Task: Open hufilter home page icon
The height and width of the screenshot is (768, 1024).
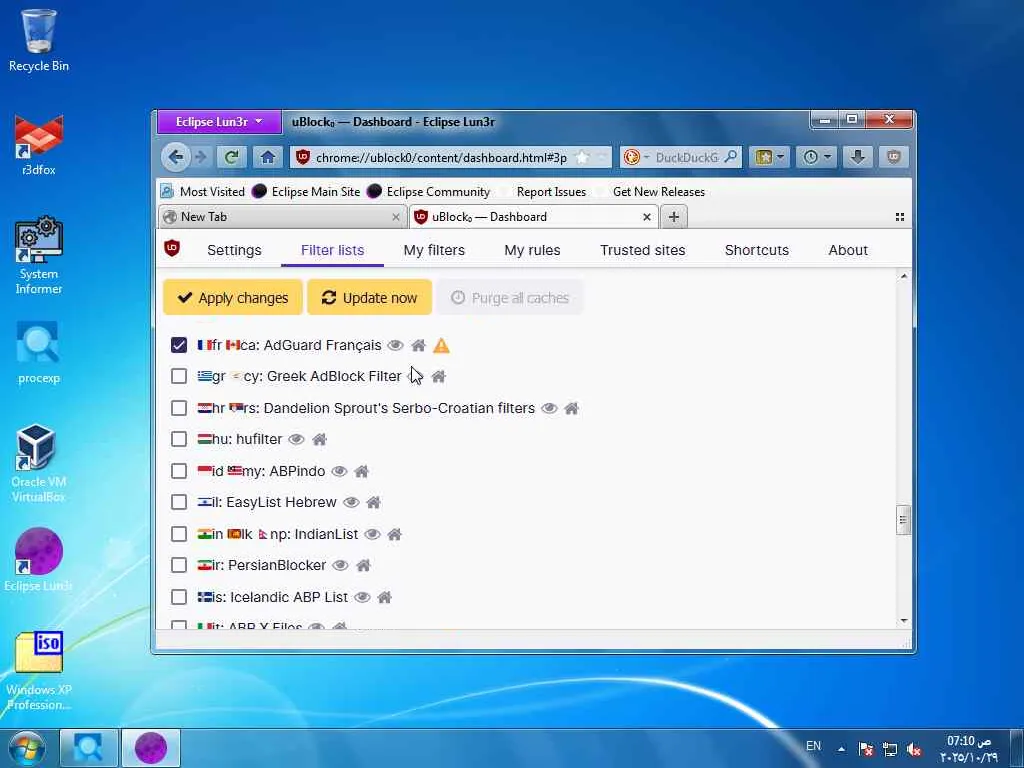Action: (319, 440)
